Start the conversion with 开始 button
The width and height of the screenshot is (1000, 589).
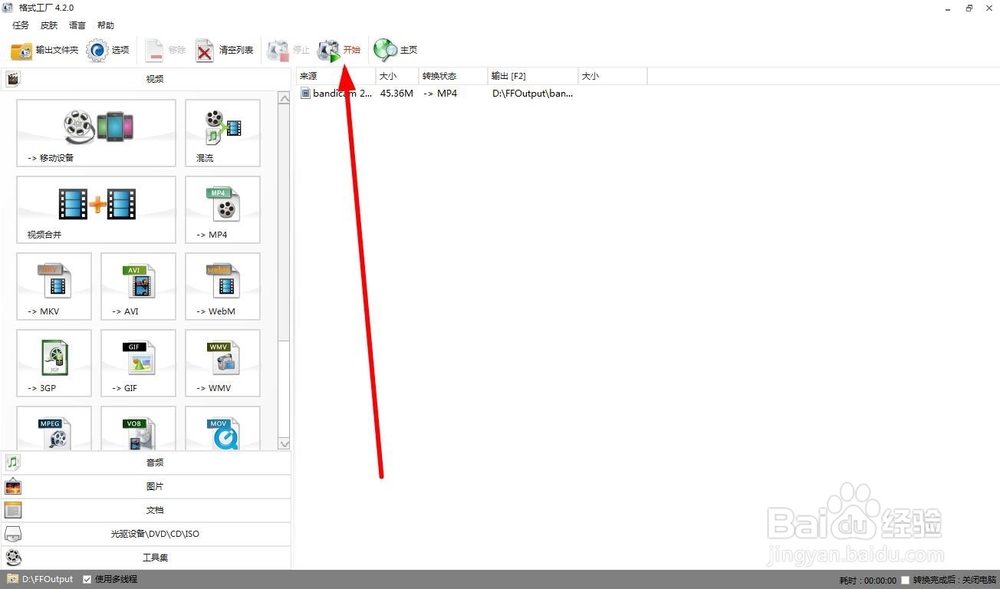[x=339, y=50]
